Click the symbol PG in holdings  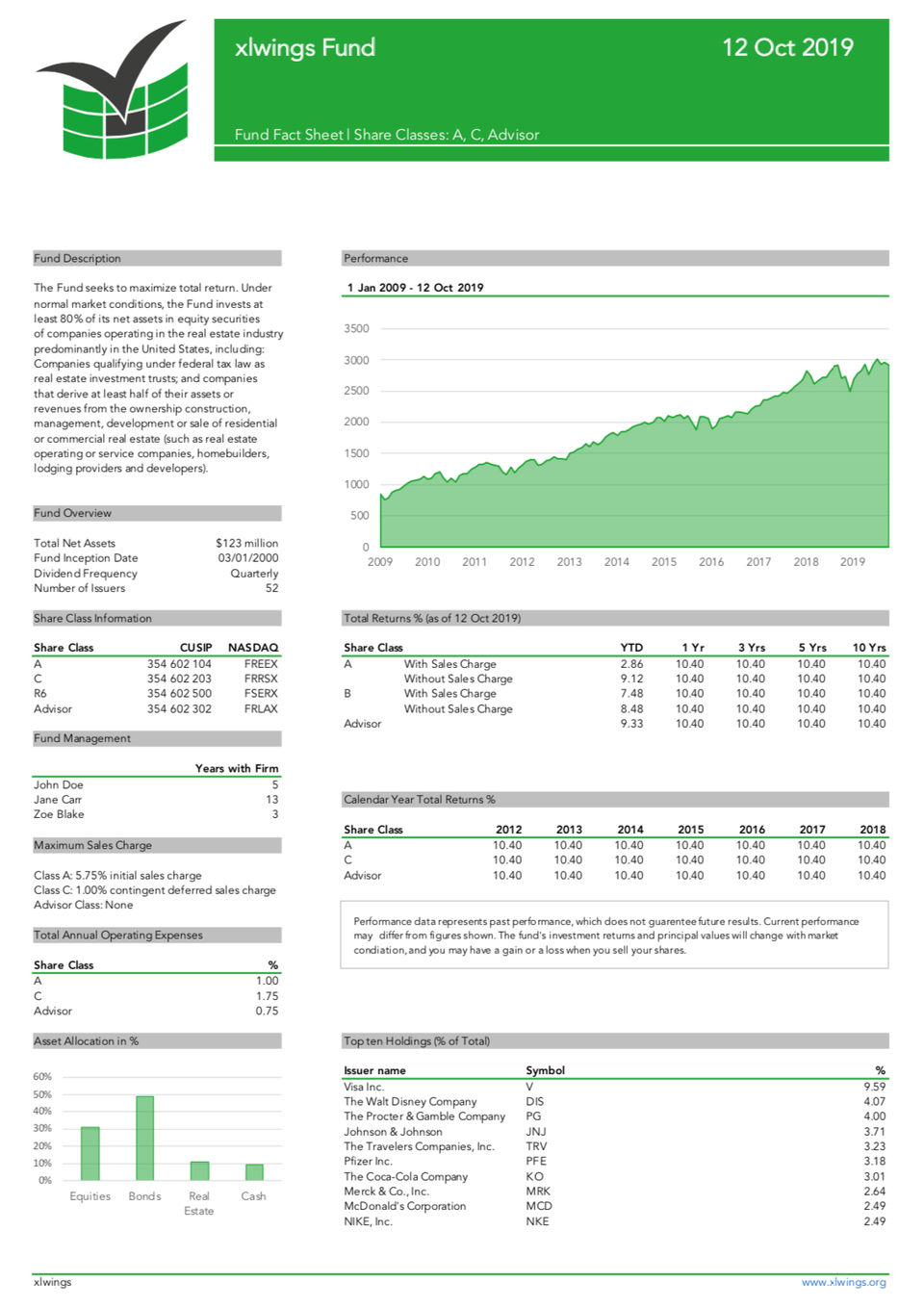click(x=533, y=1116)
